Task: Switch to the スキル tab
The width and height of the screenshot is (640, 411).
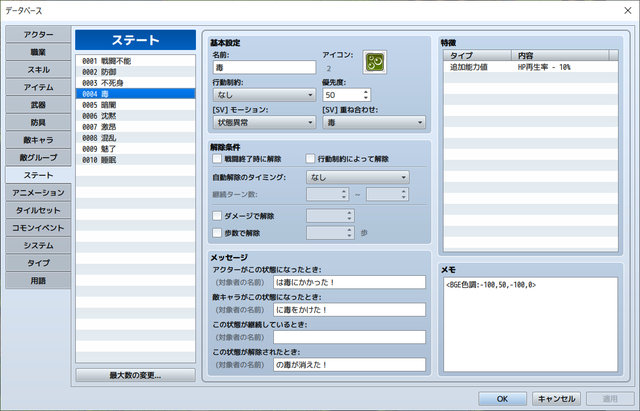Action: pos(38,70)
